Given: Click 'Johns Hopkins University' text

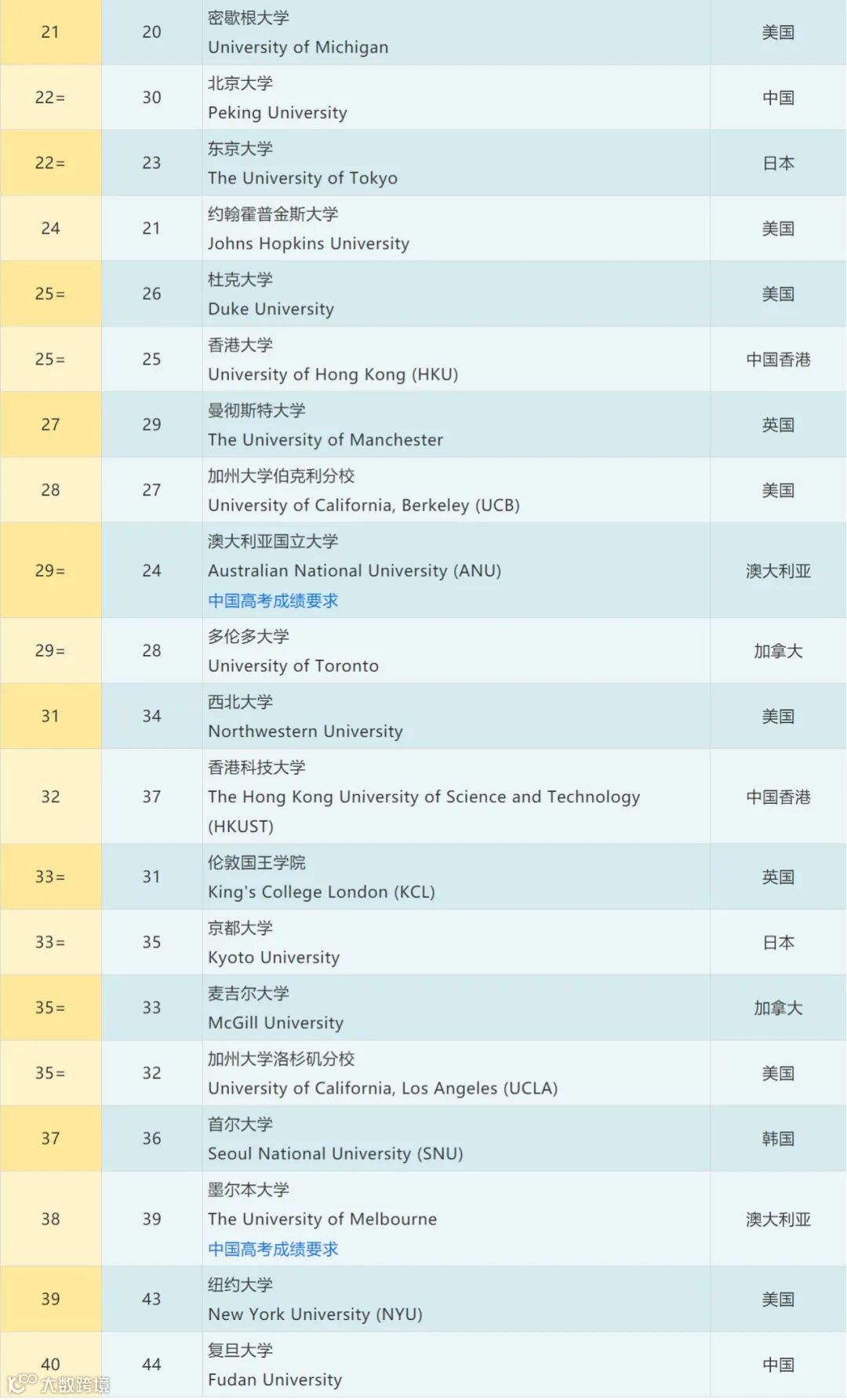Looking at the screenshot, I should click(308, 243).
